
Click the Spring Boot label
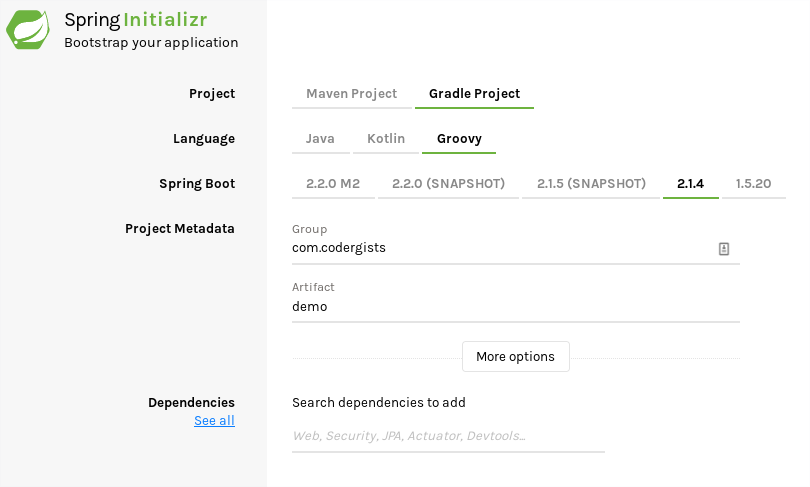pyautogui.click(x=197, y=184)
